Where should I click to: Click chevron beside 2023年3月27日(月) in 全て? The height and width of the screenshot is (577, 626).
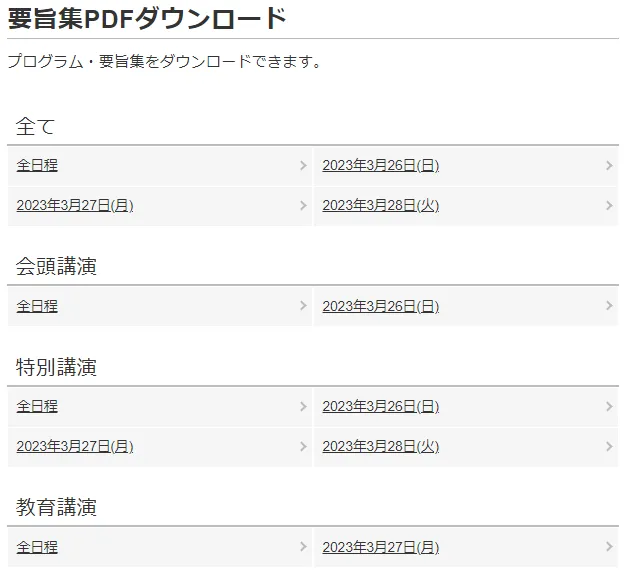pyautogui.click(x=303, y=206)
